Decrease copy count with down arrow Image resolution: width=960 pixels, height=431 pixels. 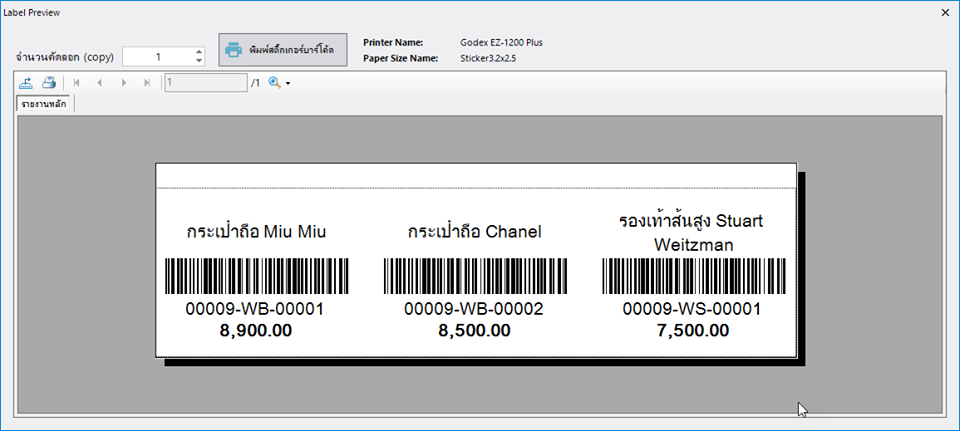click(x=198, y=61)
